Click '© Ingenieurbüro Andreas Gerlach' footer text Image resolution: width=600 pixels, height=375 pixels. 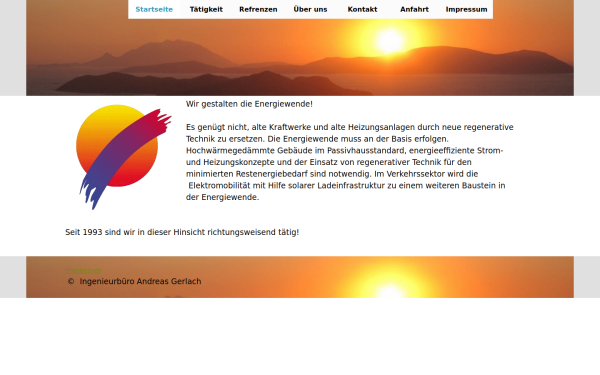(134, 281)
